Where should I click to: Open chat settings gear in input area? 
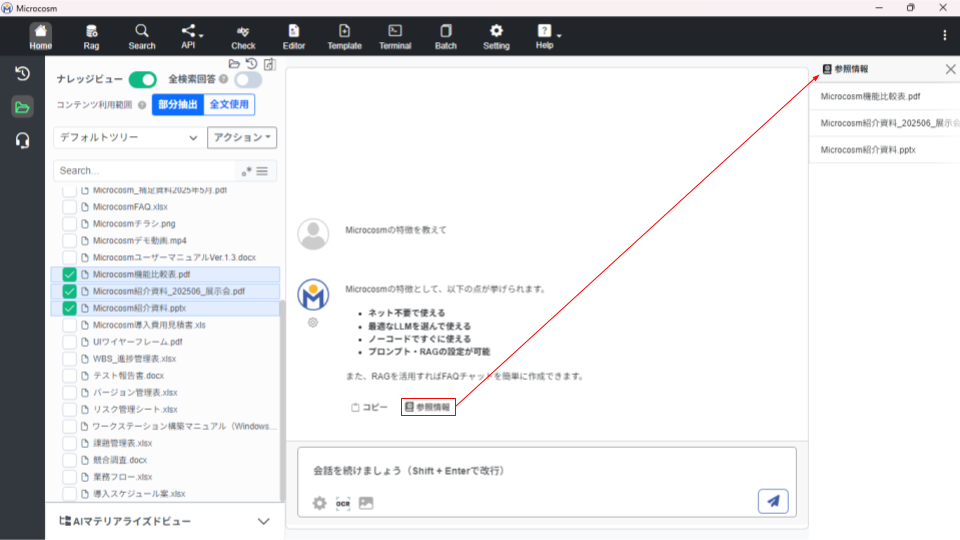(x=320, y=503)
